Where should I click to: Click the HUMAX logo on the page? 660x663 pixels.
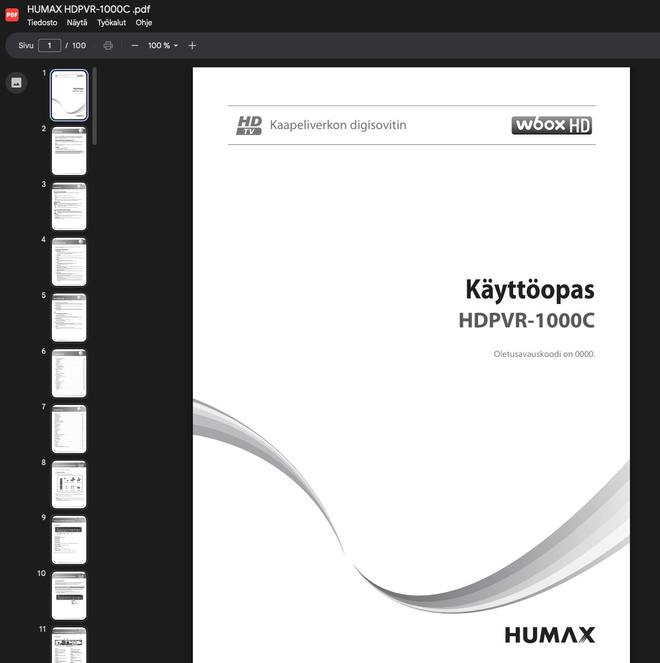point(550,635)
